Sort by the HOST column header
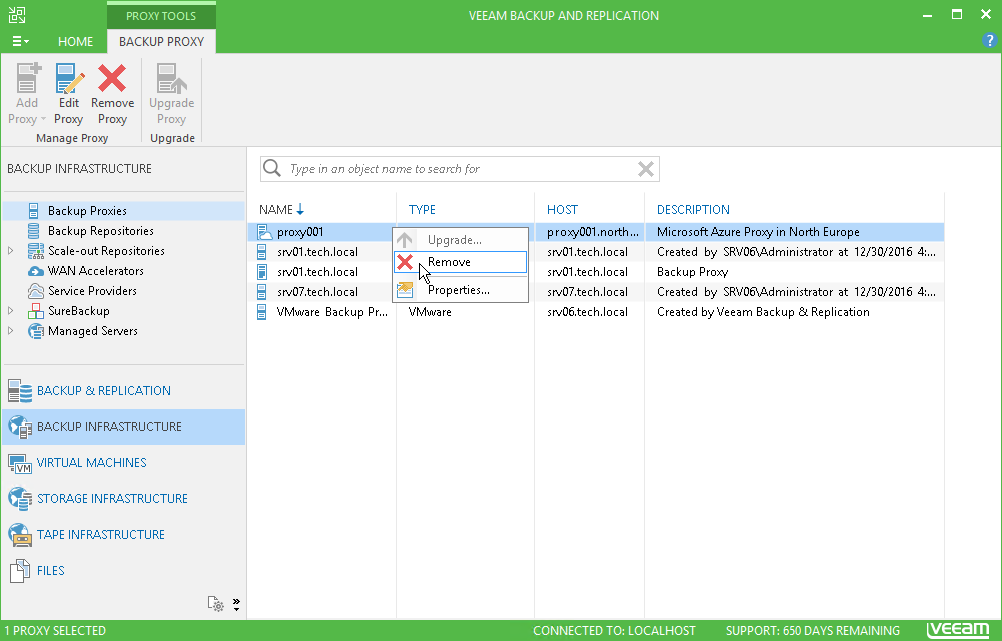This screenshot has width=1002, height=641. pos(562,210)
